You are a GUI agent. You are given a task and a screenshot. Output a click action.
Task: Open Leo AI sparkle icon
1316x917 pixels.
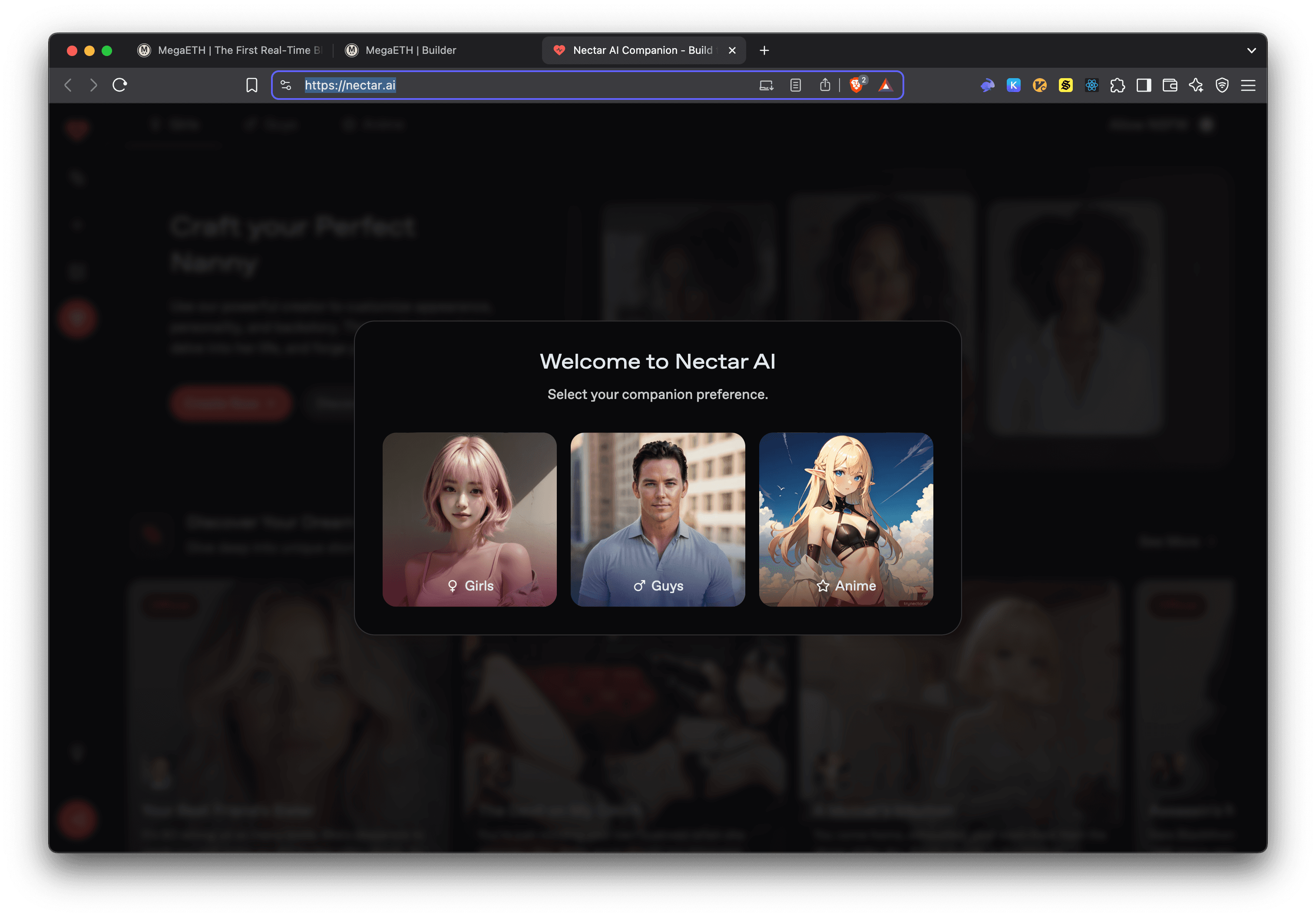(x=1196, y=86)
